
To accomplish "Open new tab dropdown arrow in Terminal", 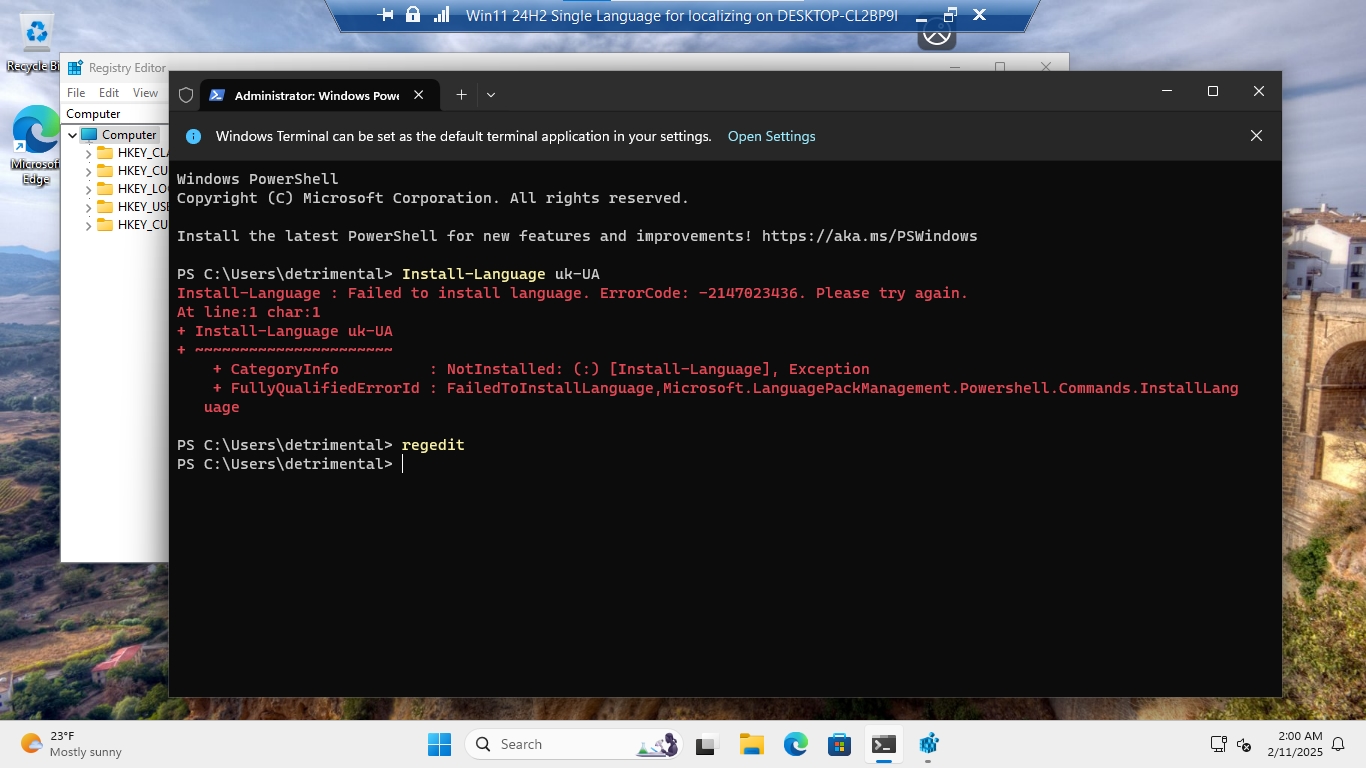I will [490, 95].
